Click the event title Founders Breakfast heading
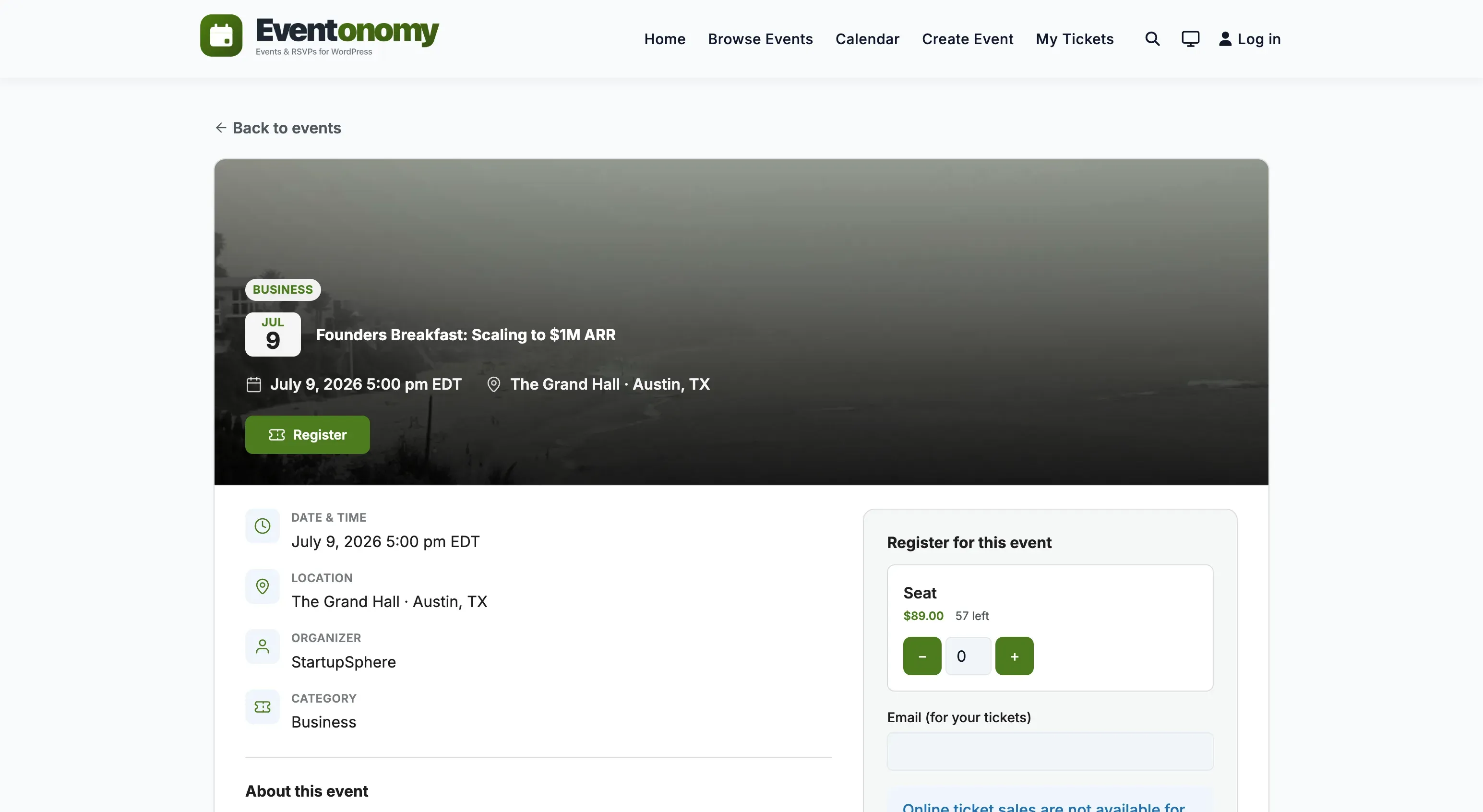 466,335
